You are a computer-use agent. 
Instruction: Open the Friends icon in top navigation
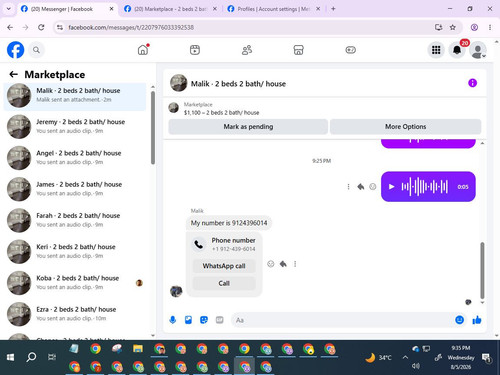click(247, 50)
